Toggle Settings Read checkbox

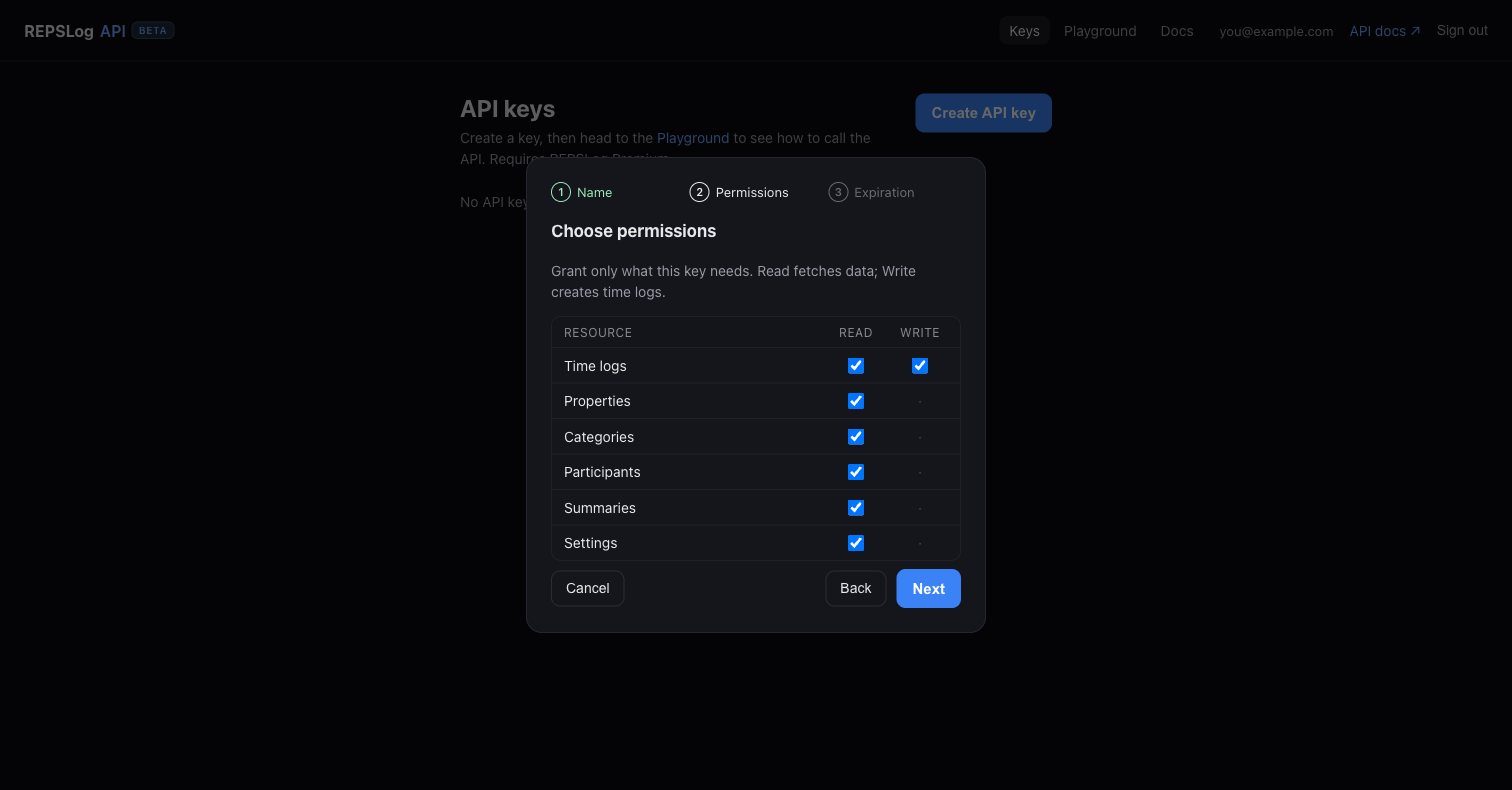(x=856, y=543)
